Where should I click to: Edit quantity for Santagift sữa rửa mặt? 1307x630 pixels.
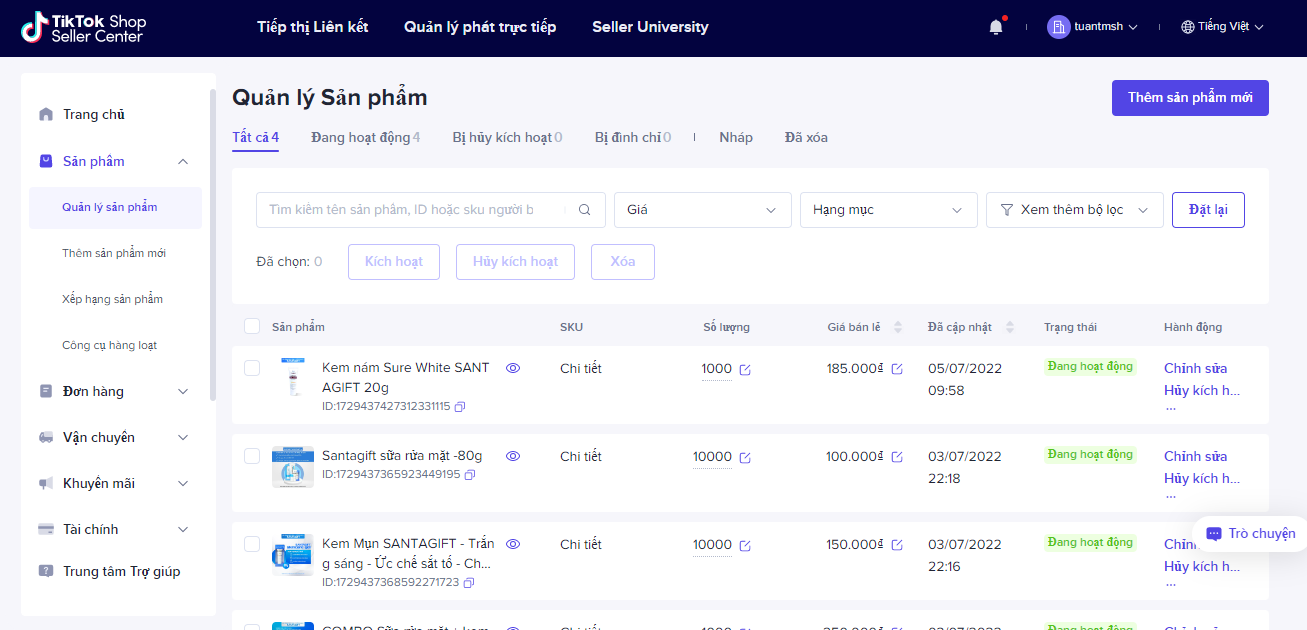click(745, 458)
